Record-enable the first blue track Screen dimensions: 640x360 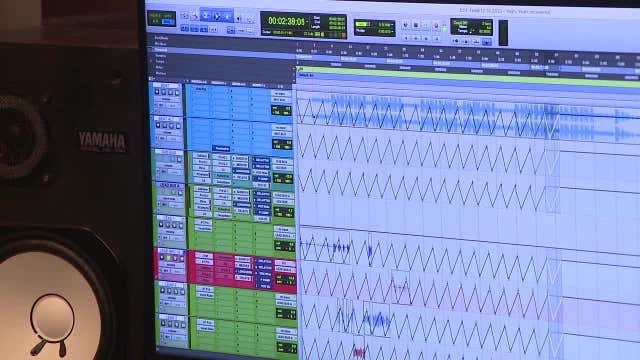coord(157,92)
